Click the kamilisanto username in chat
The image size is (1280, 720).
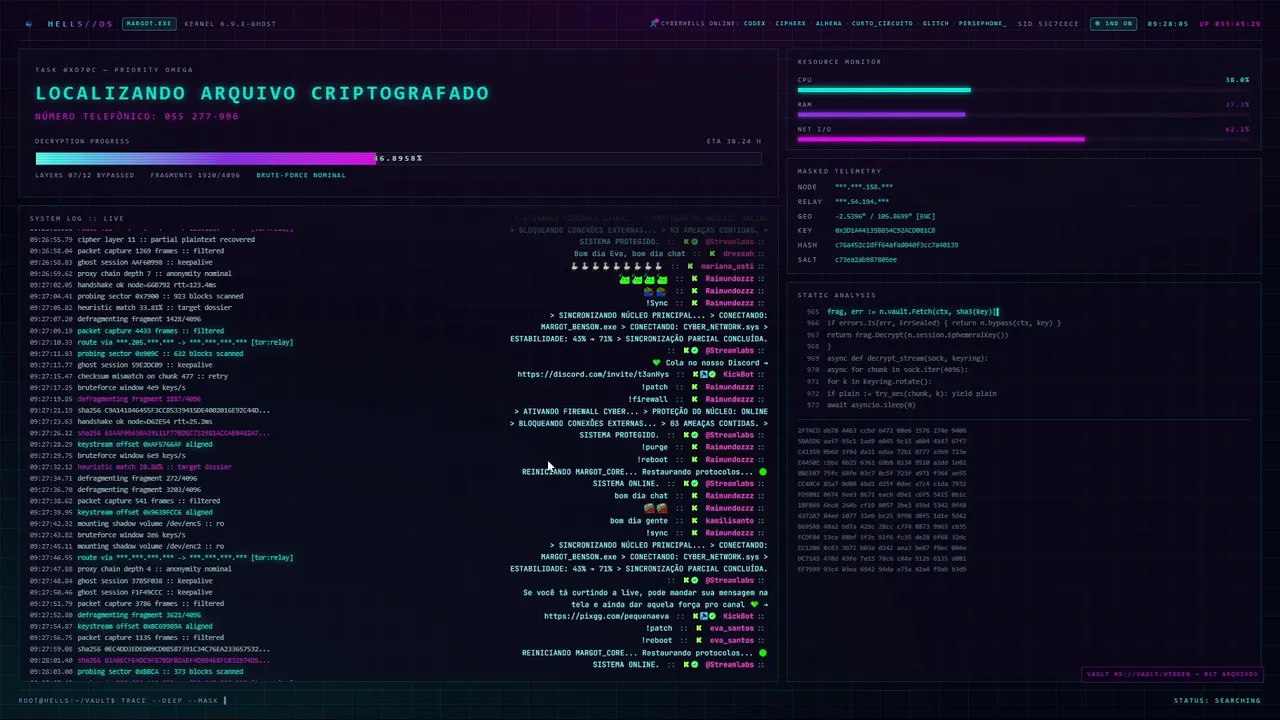[731, 520]
